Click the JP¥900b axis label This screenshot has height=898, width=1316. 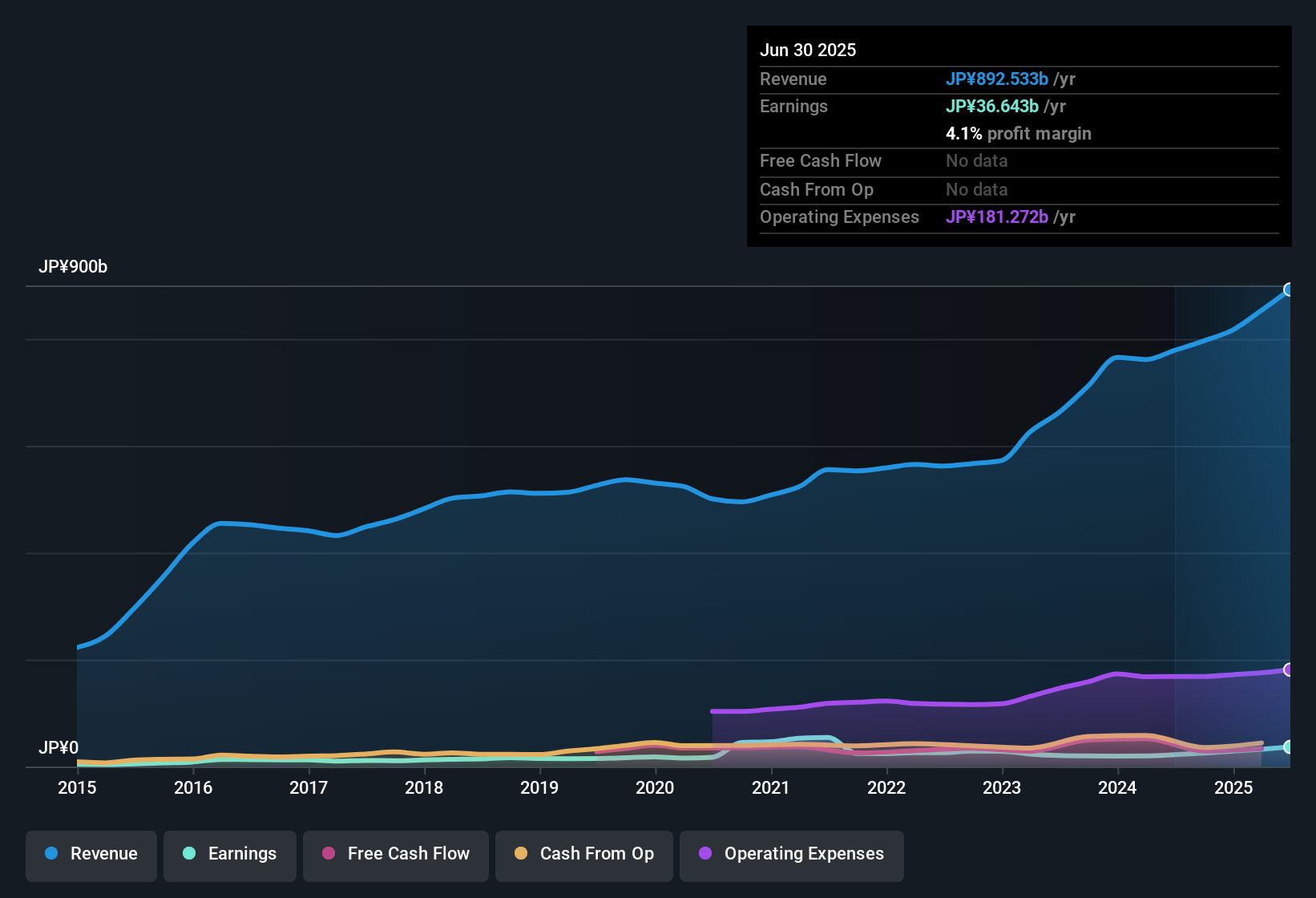[74, 267]
